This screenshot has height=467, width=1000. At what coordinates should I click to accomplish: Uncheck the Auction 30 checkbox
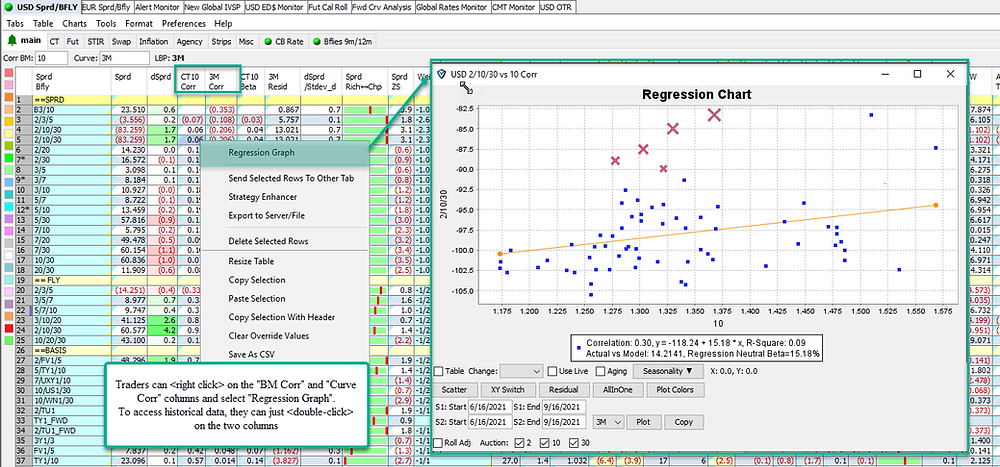coord(574,443)
